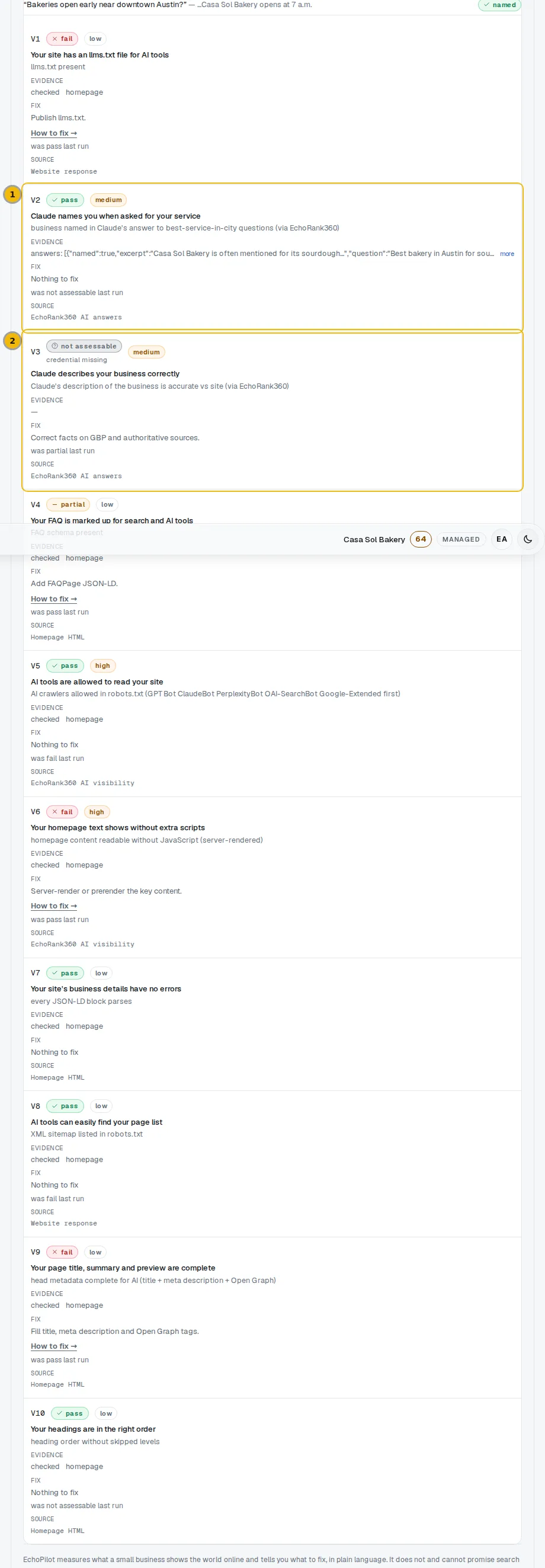Viewport: 545px width, 1568px height.
Task: Click the fail badge on check V9
Action: coord(62,1252)
